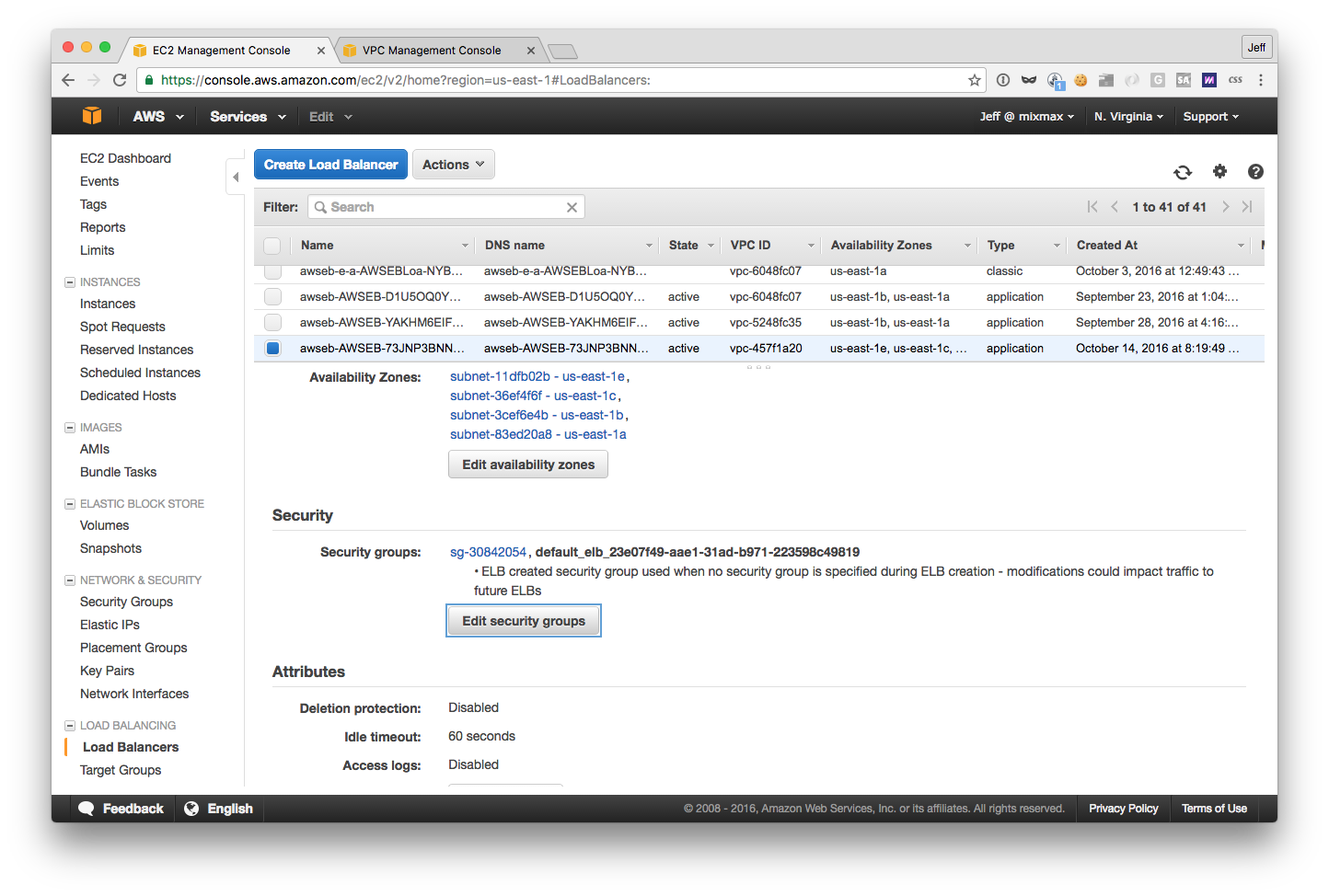Go to the next page of results

1226,207
